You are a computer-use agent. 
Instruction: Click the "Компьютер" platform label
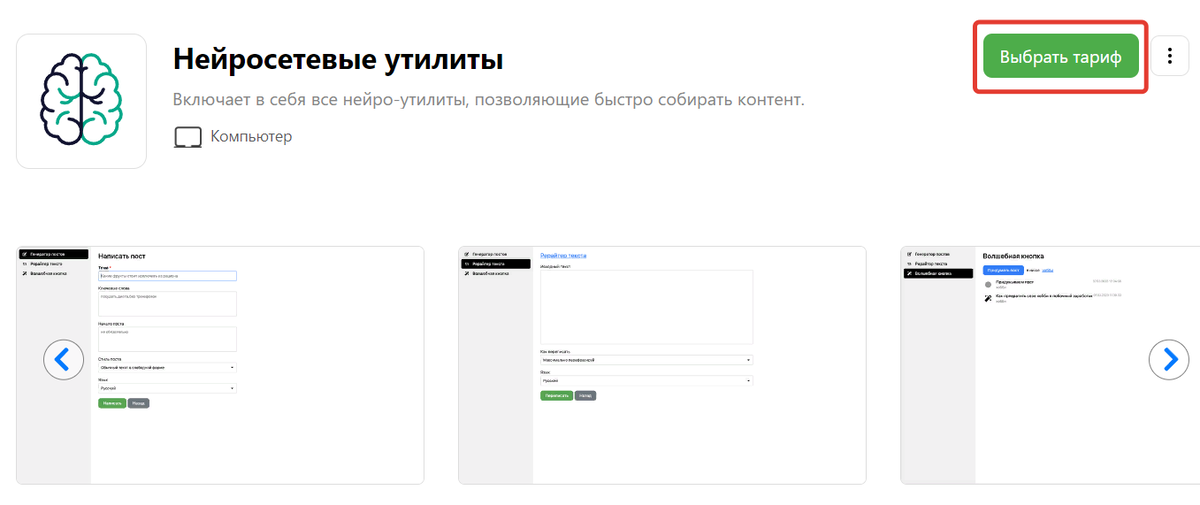tap(251, 137)
